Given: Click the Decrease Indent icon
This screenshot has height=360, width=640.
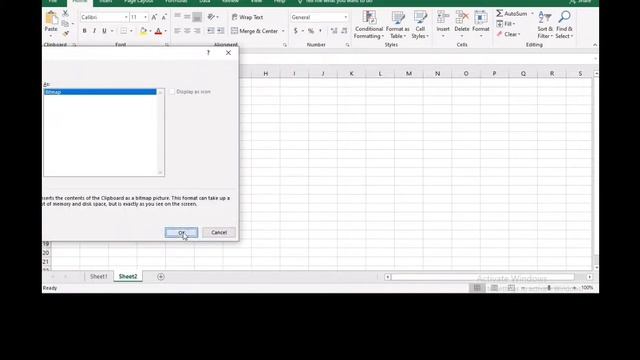Looking at the screenshot, I should pyautogui.click(x=211, y=31).
